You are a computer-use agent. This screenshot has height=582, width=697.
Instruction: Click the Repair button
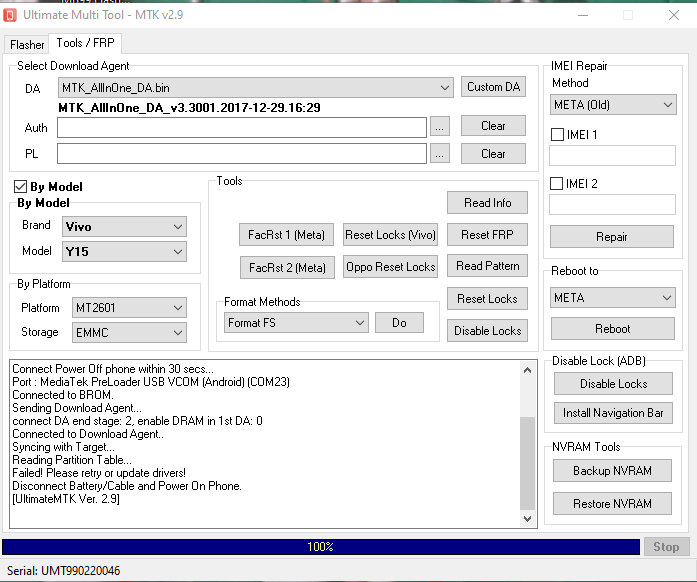pos(612,237)
